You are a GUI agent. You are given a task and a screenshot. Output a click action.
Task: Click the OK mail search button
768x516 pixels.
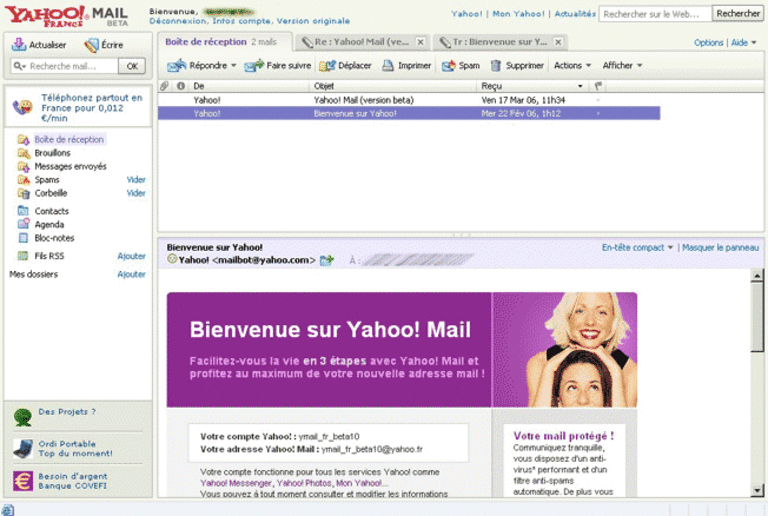point(132,66)
